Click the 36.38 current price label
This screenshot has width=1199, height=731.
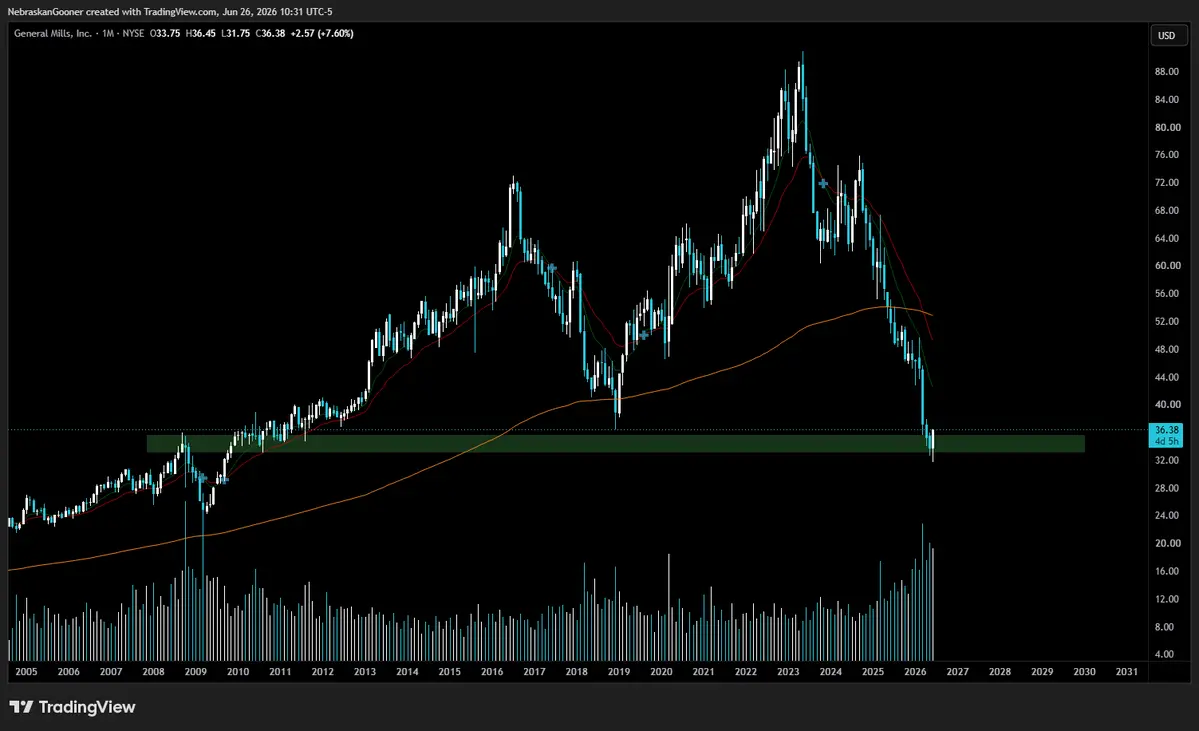coord(1166,430)
